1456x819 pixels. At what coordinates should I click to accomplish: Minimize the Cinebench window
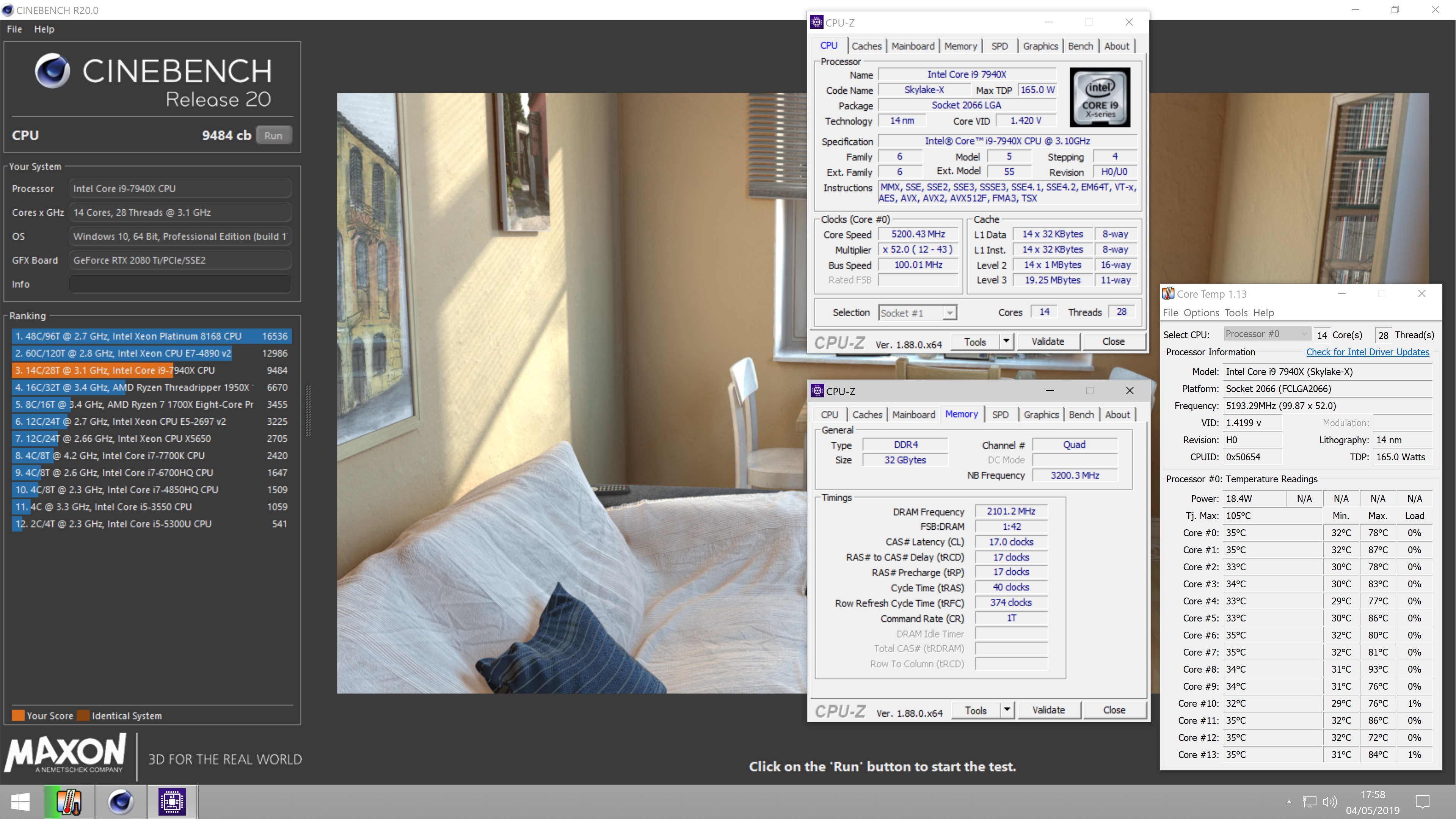coord(1355,9)
